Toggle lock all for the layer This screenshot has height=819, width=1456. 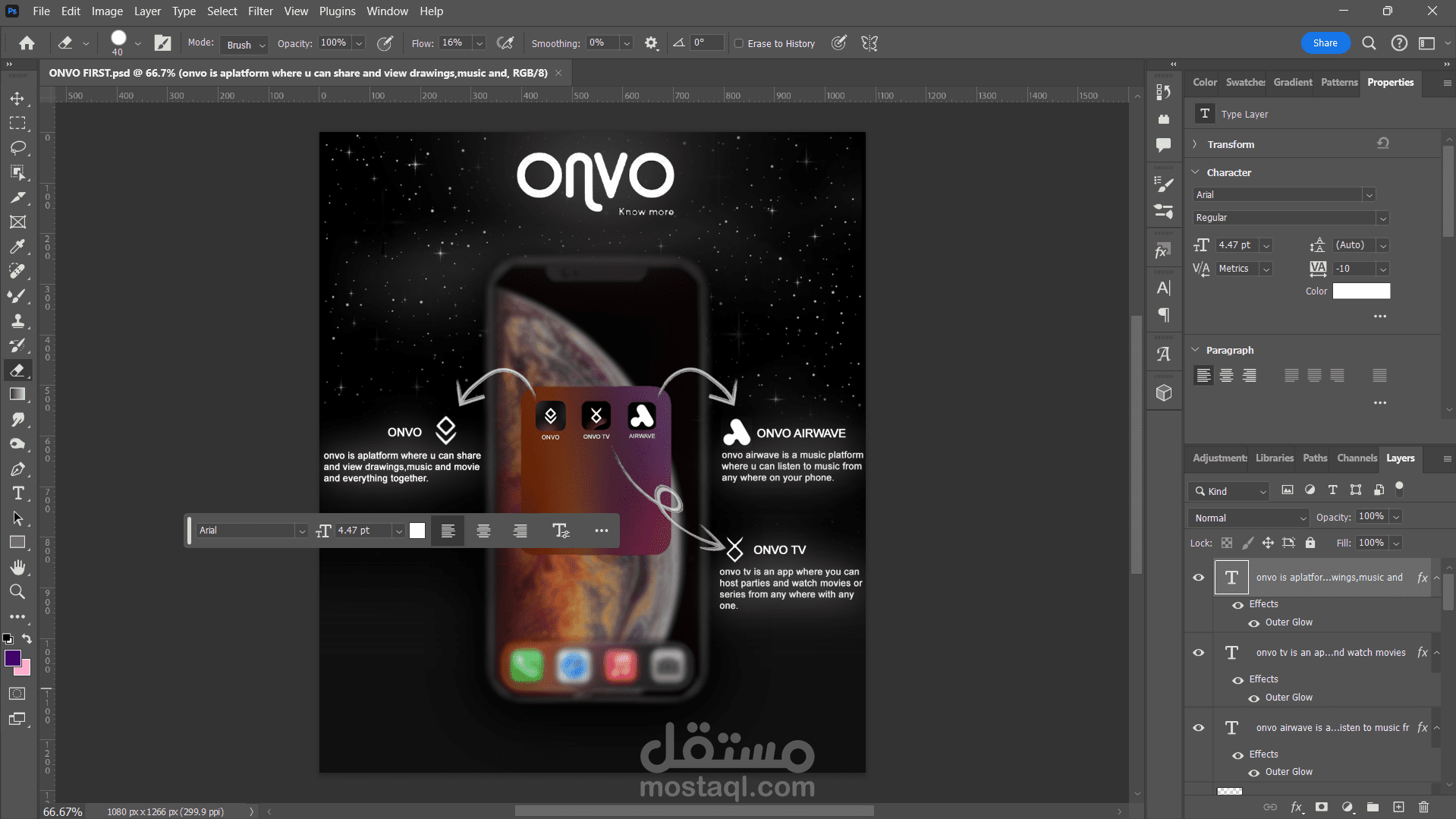coord(1310,543)
